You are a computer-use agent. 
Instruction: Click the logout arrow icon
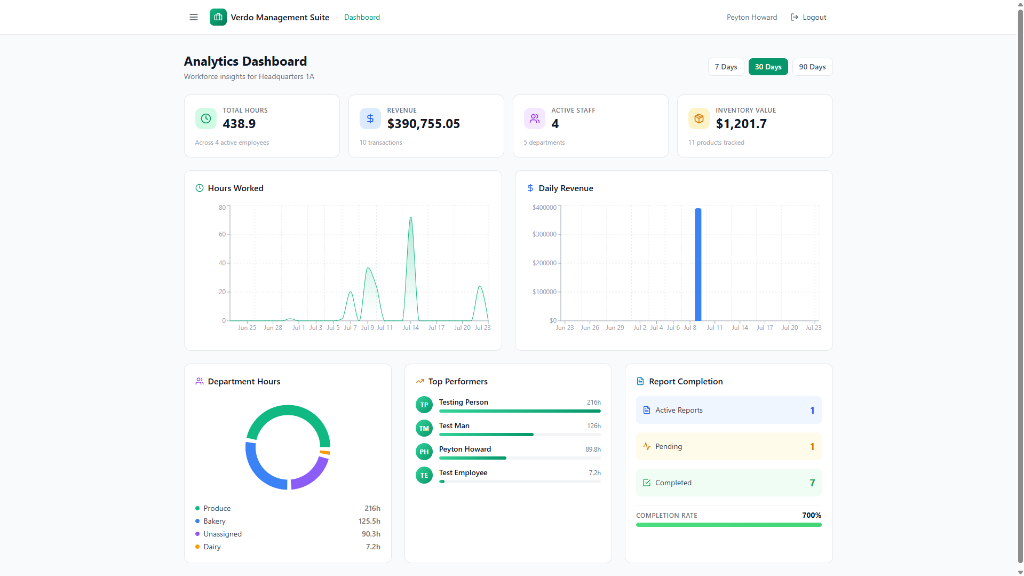tap(794, 17)
